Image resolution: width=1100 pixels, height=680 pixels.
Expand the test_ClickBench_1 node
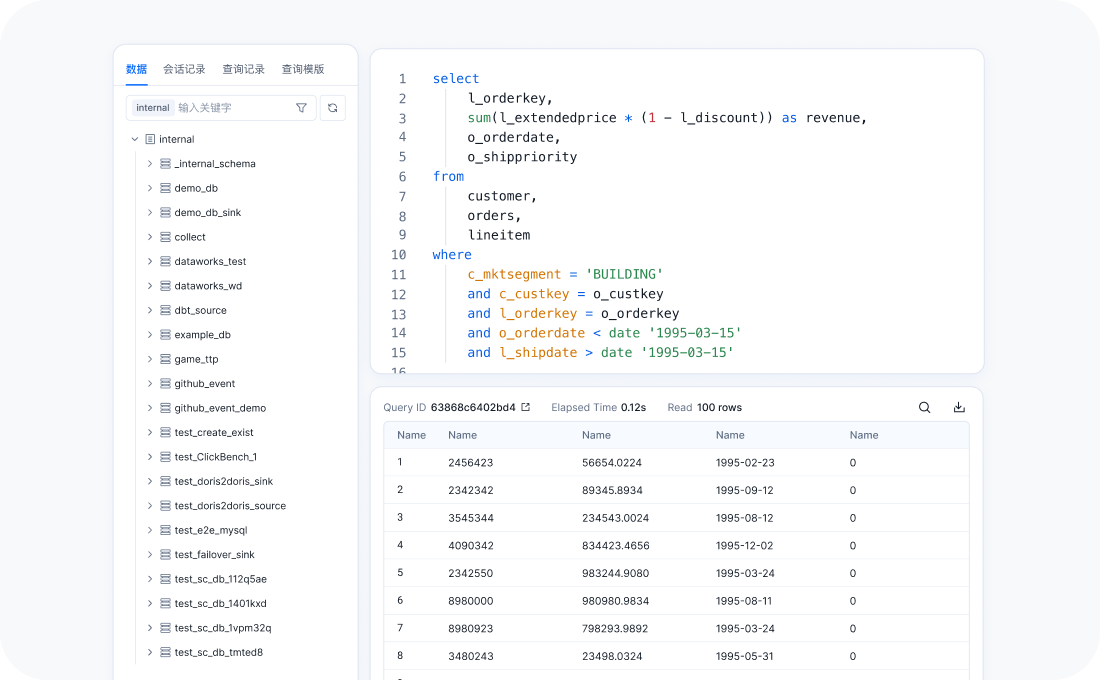coord(150,457)
